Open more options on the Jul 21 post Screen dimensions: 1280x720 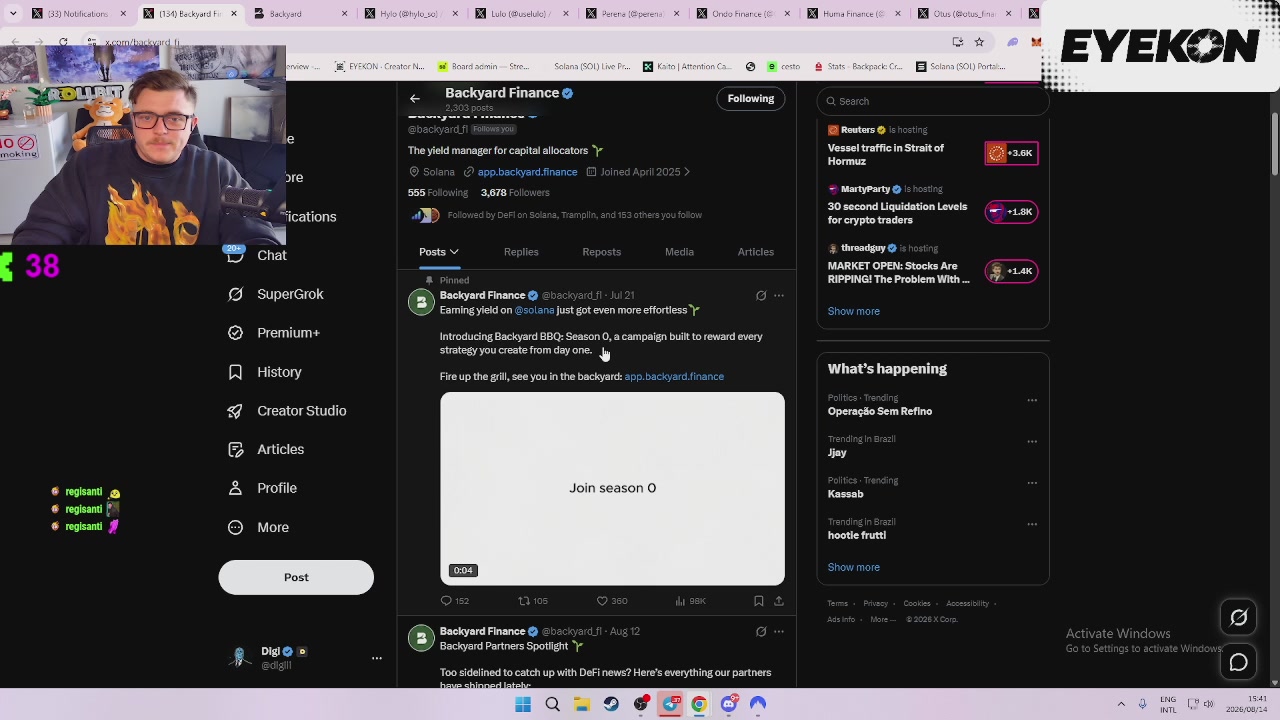tap(779, 296)
